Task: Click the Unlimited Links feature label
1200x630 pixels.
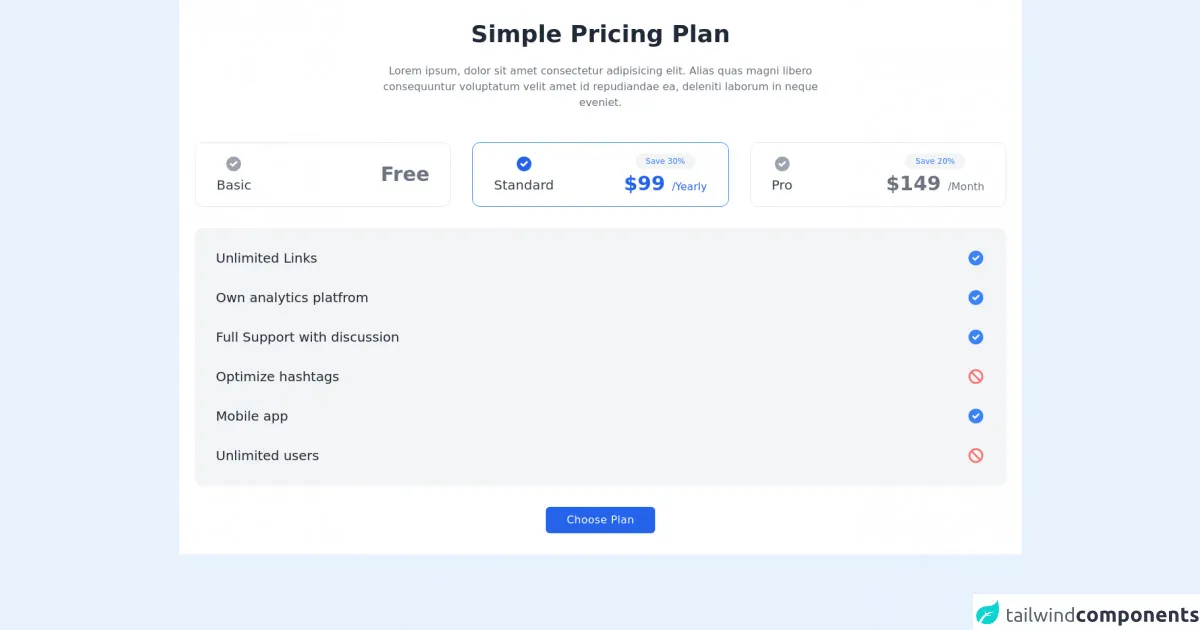Action: click(x=266, y=258)
